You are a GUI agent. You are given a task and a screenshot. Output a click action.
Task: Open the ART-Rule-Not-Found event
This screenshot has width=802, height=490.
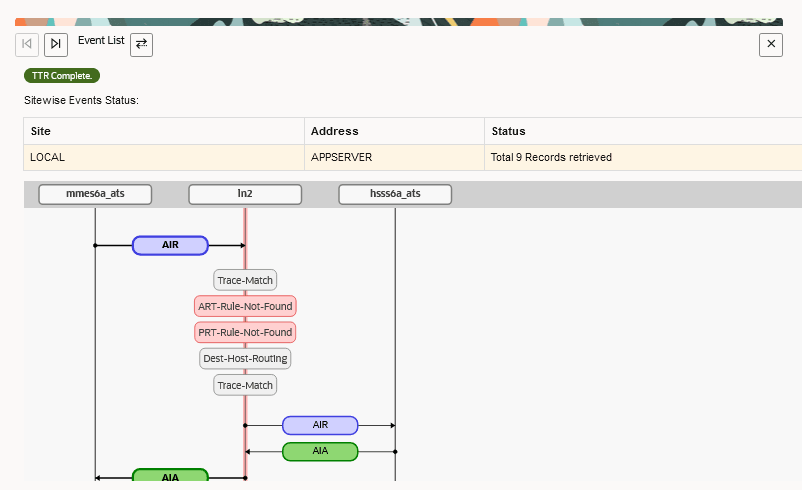point(245,306)
